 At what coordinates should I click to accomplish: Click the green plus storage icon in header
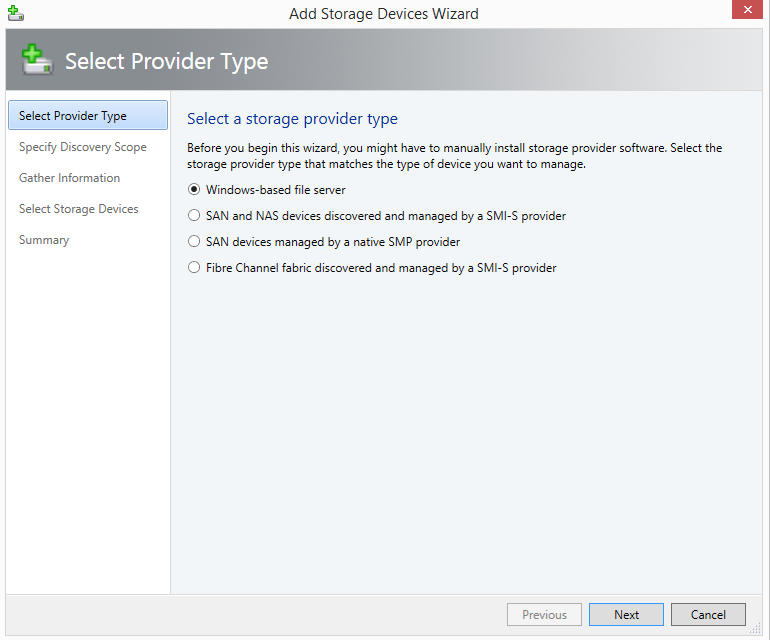37,60
